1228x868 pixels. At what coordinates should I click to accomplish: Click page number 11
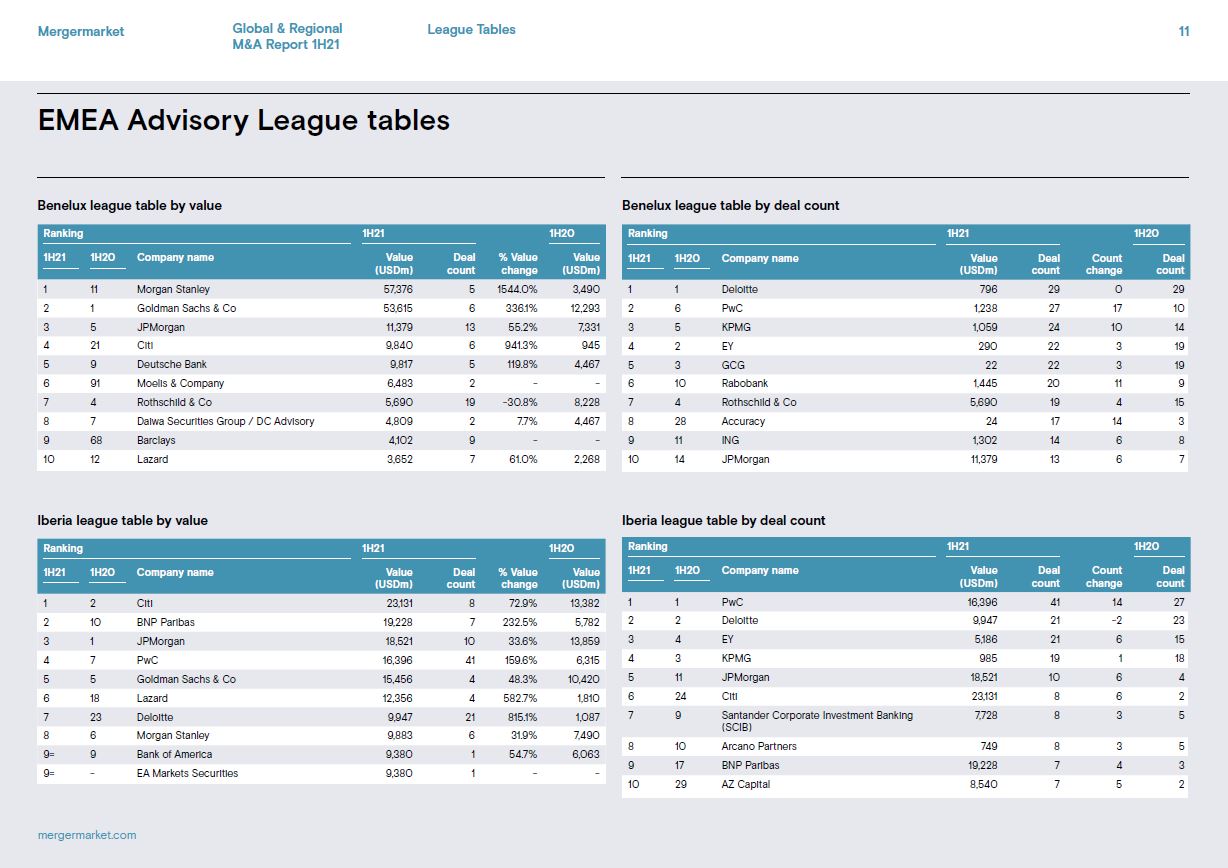[x=1184, y=31]
